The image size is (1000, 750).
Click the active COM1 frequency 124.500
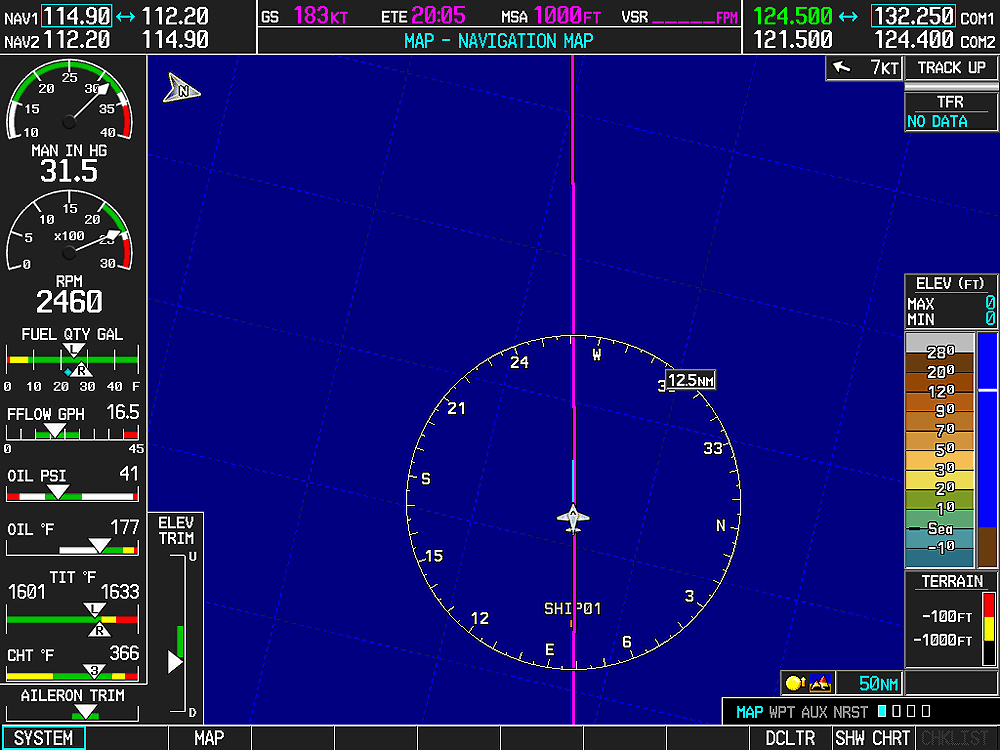point(793,16)
